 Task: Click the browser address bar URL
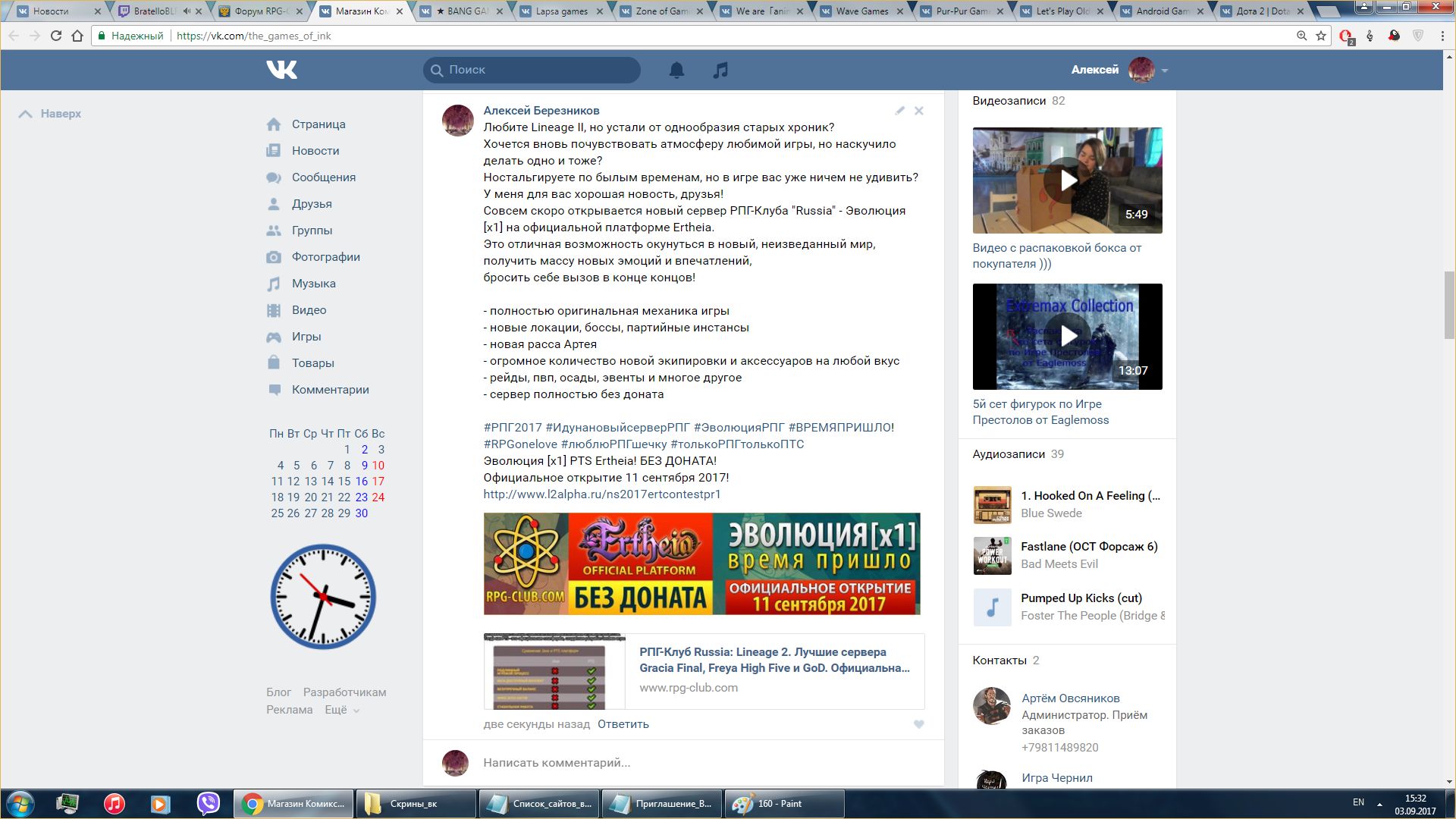253,36
